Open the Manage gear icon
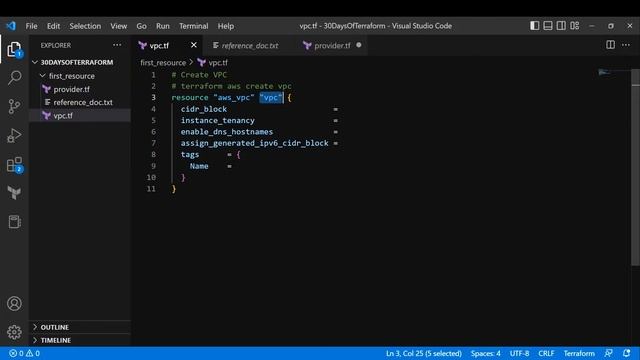The image size is (640, 360). tap(14, 332)
